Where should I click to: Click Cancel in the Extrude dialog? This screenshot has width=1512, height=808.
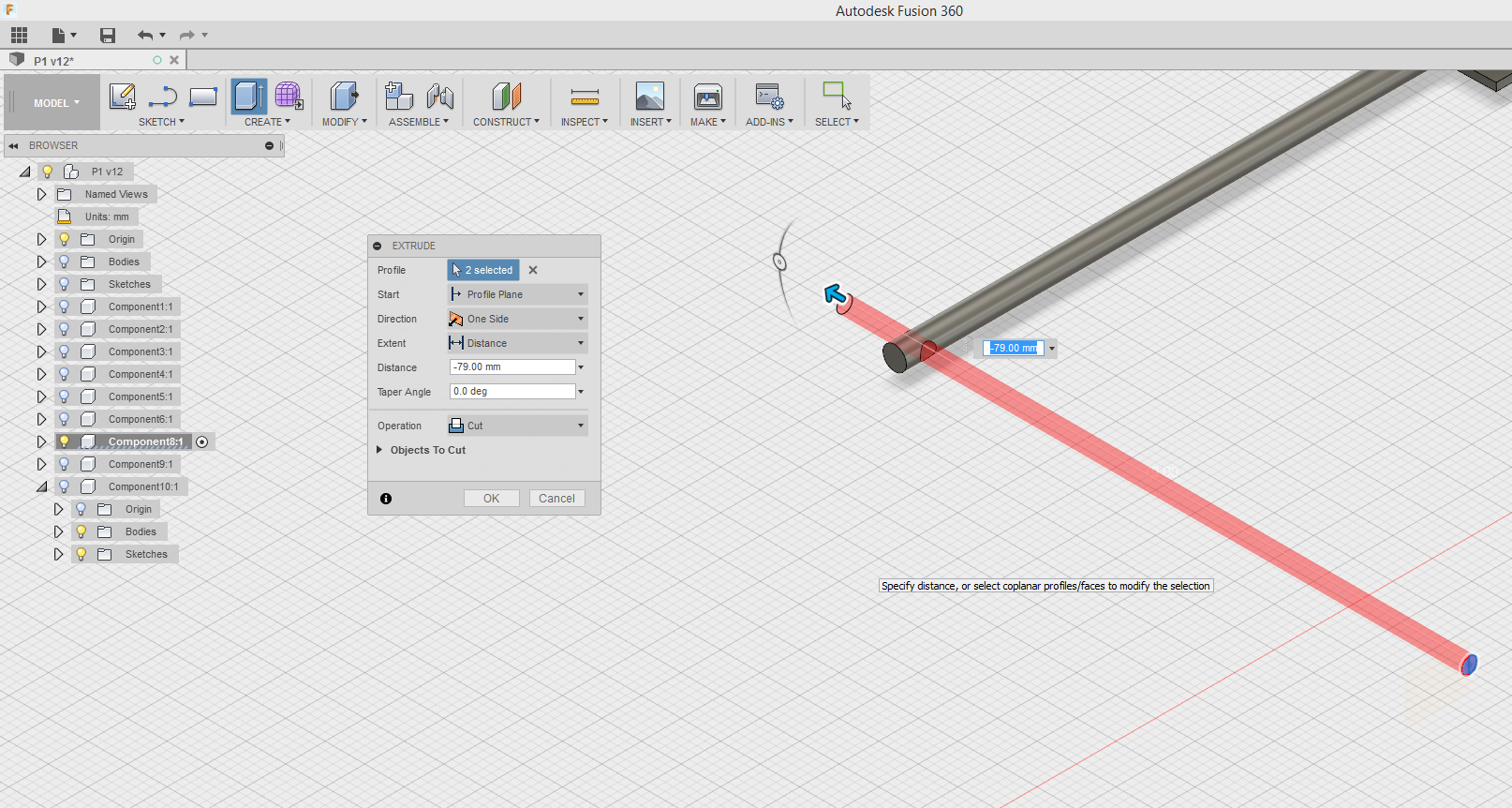point(556,499)
